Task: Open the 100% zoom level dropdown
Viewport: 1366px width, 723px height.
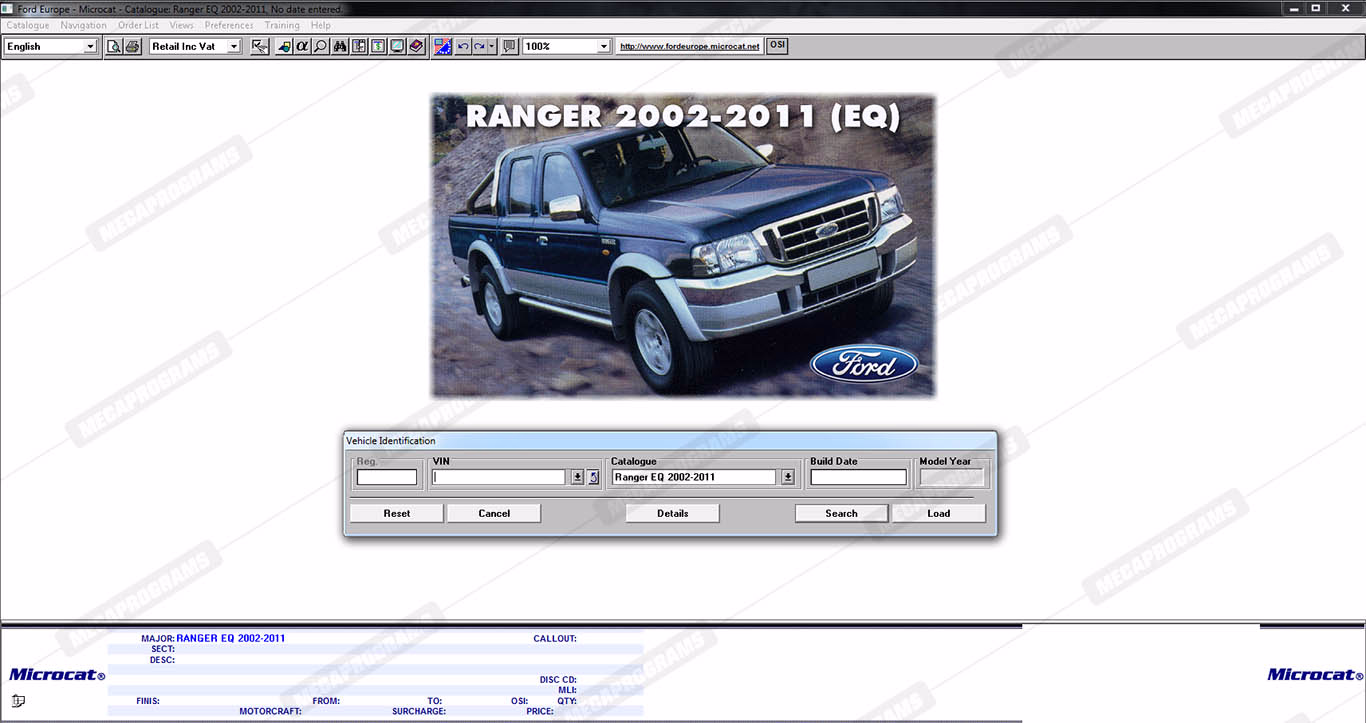Action: [603, 46]
